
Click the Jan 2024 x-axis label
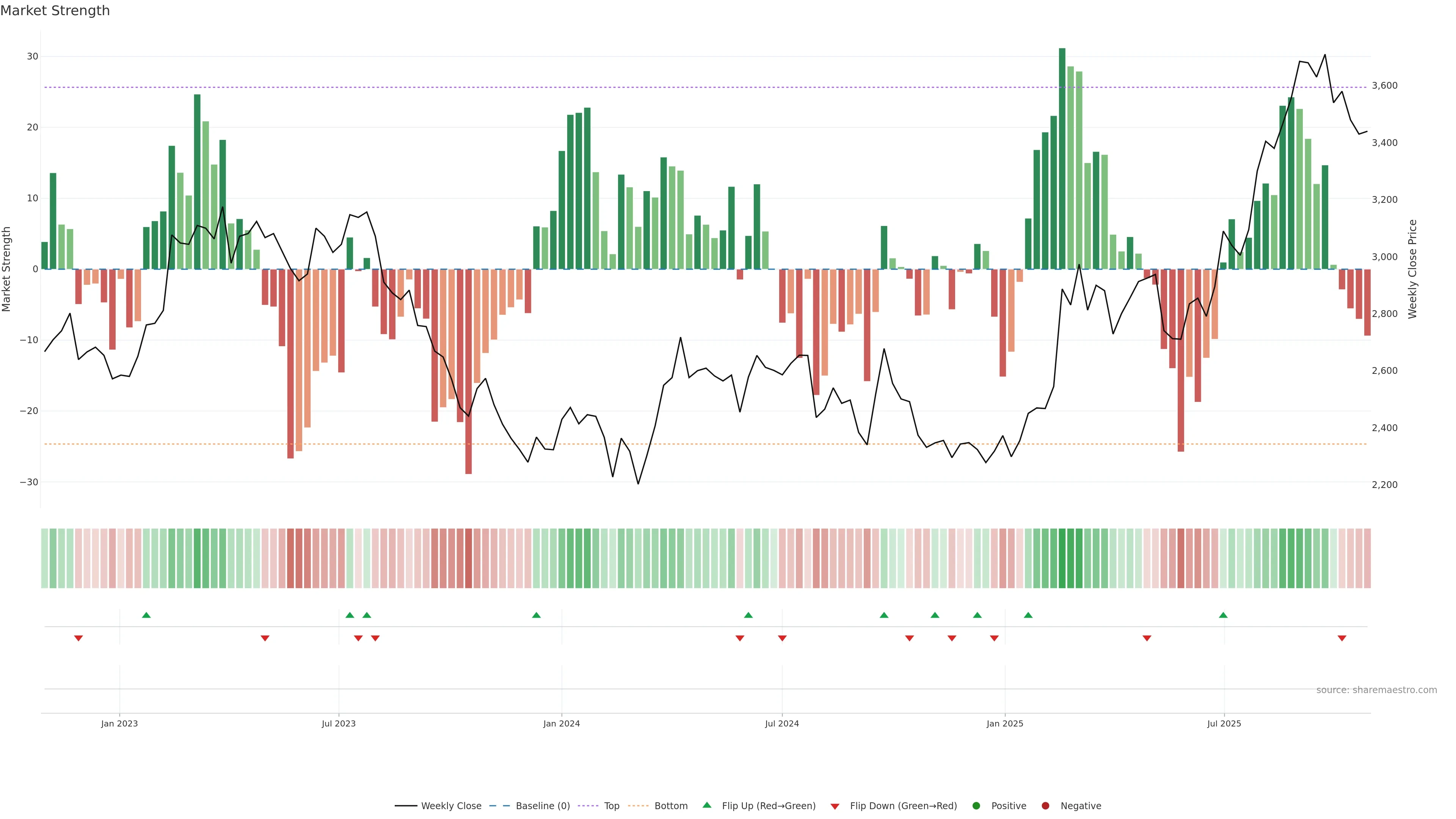pos(561,723)
